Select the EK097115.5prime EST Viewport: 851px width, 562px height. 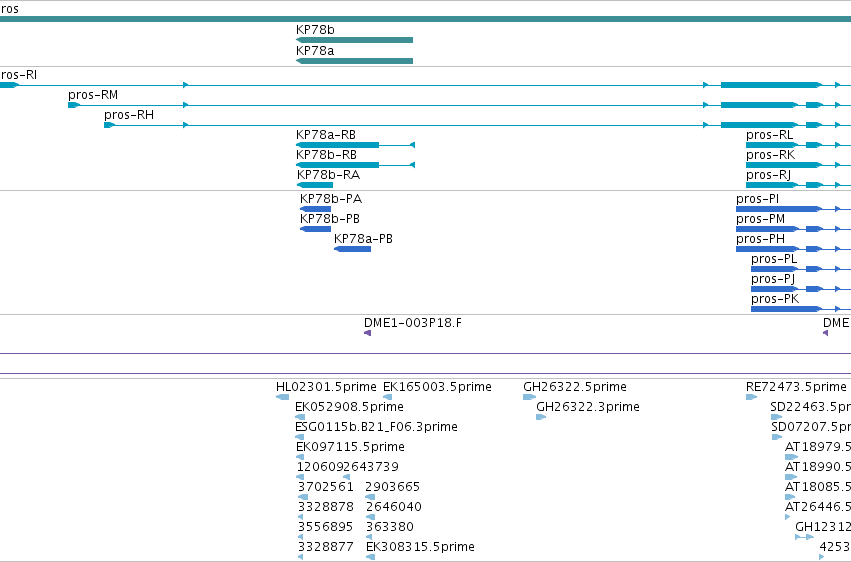300,457
